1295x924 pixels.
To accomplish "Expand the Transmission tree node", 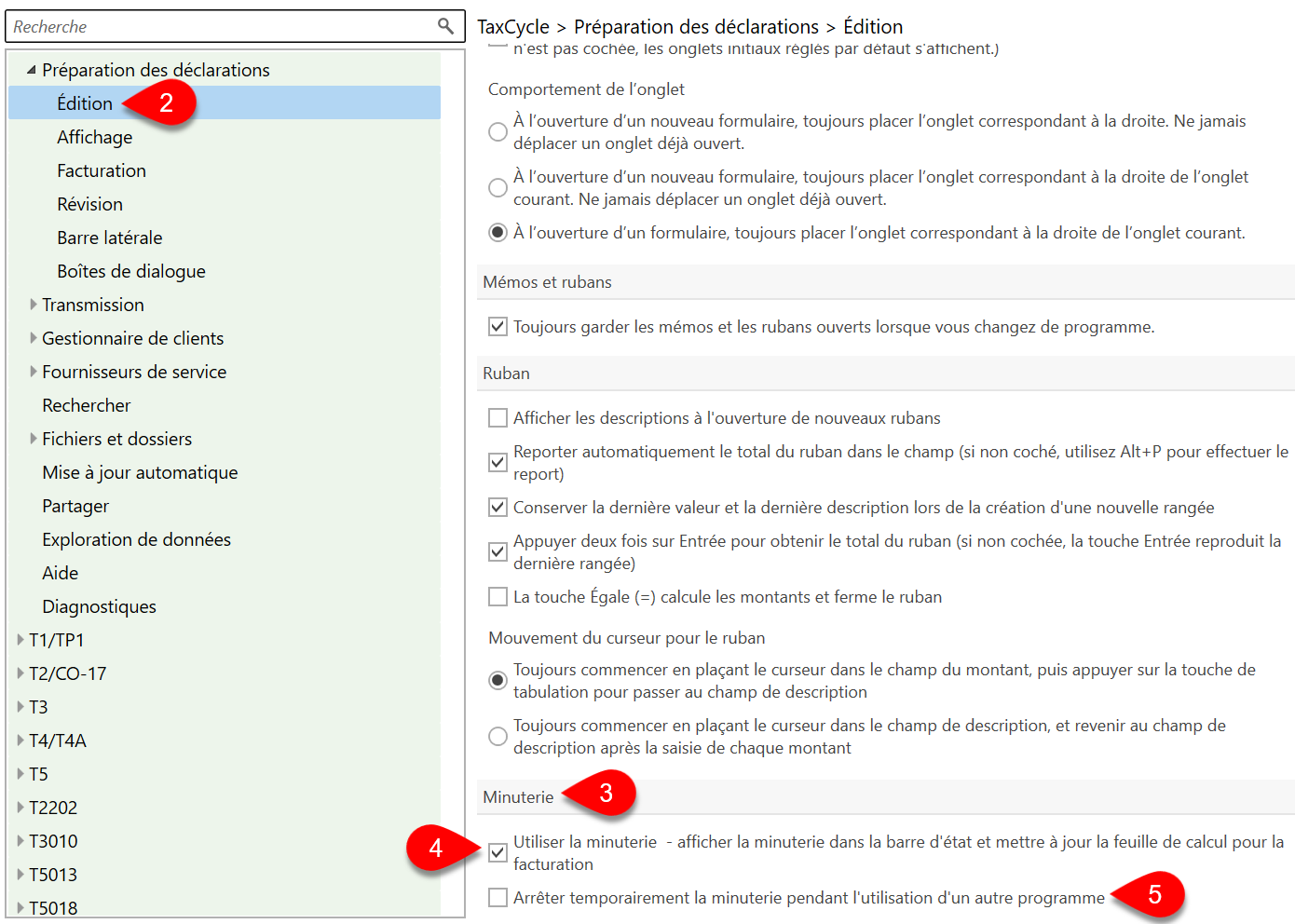I will (x=34, y=305).
